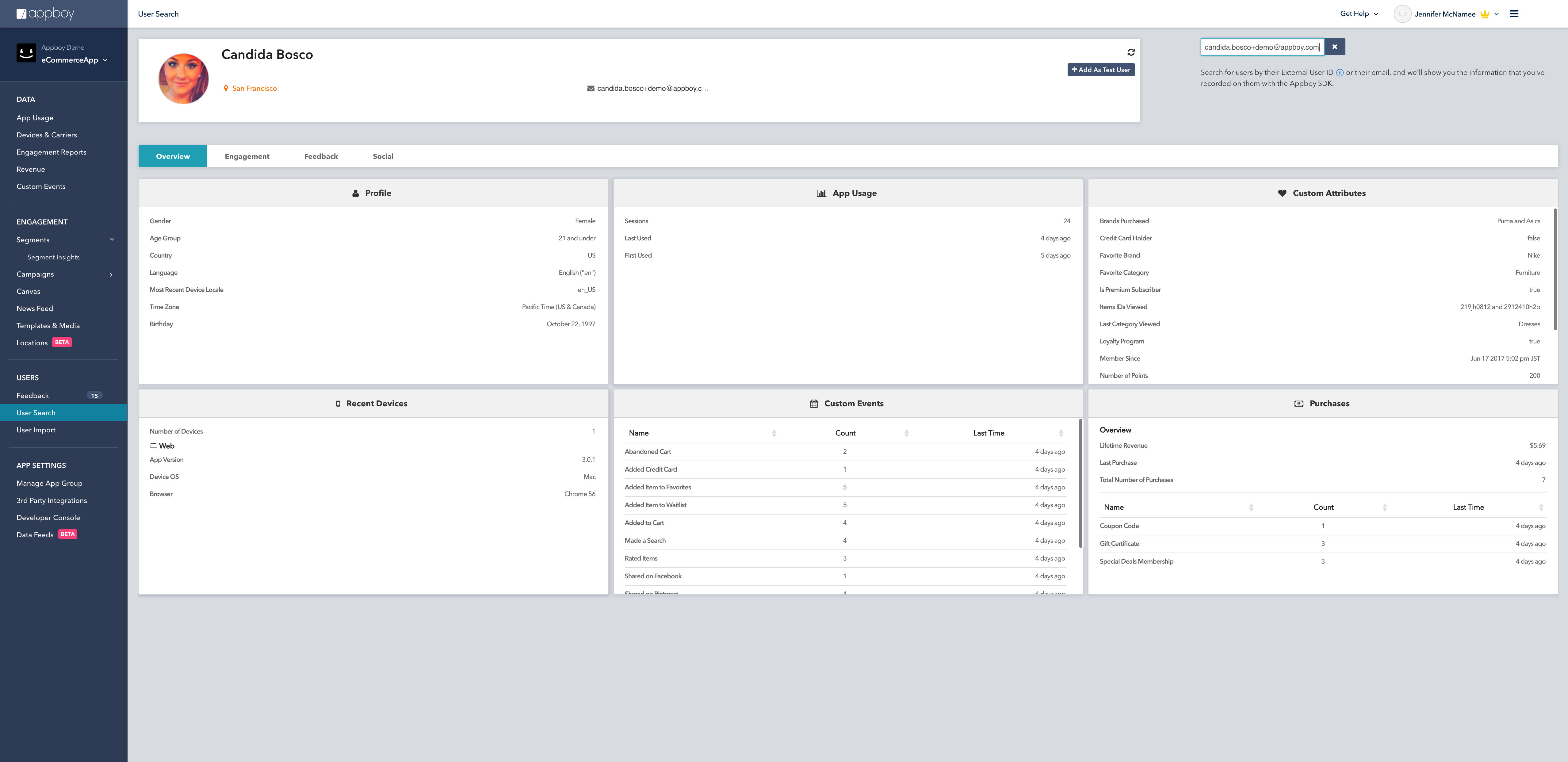The width and height of the screenshot is (1568, 762).
Task: Click the San Francisco location link
Action: (x=254, y=88)
